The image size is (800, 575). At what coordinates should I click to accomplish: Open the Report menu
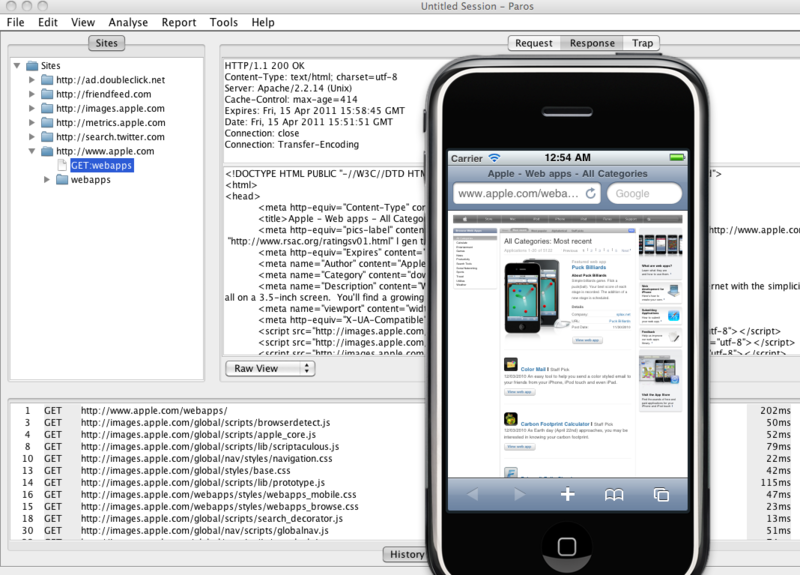[179, 22]
